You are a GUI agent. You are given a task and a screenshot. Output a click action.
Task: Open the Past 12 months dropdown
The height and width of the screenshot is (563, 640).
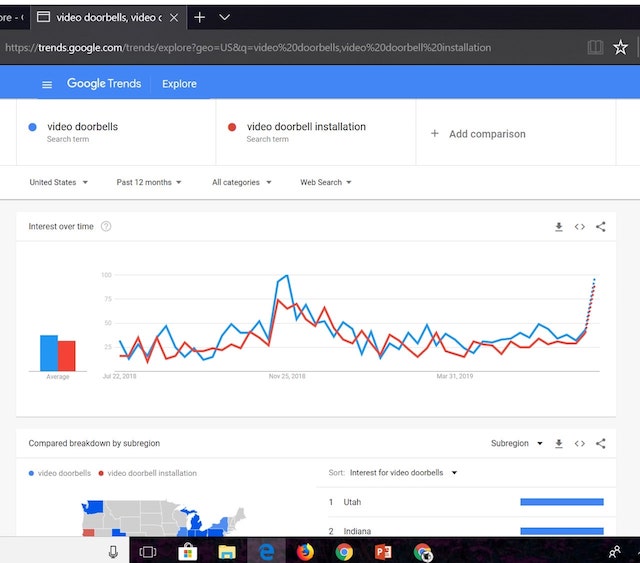click(149, 182)
